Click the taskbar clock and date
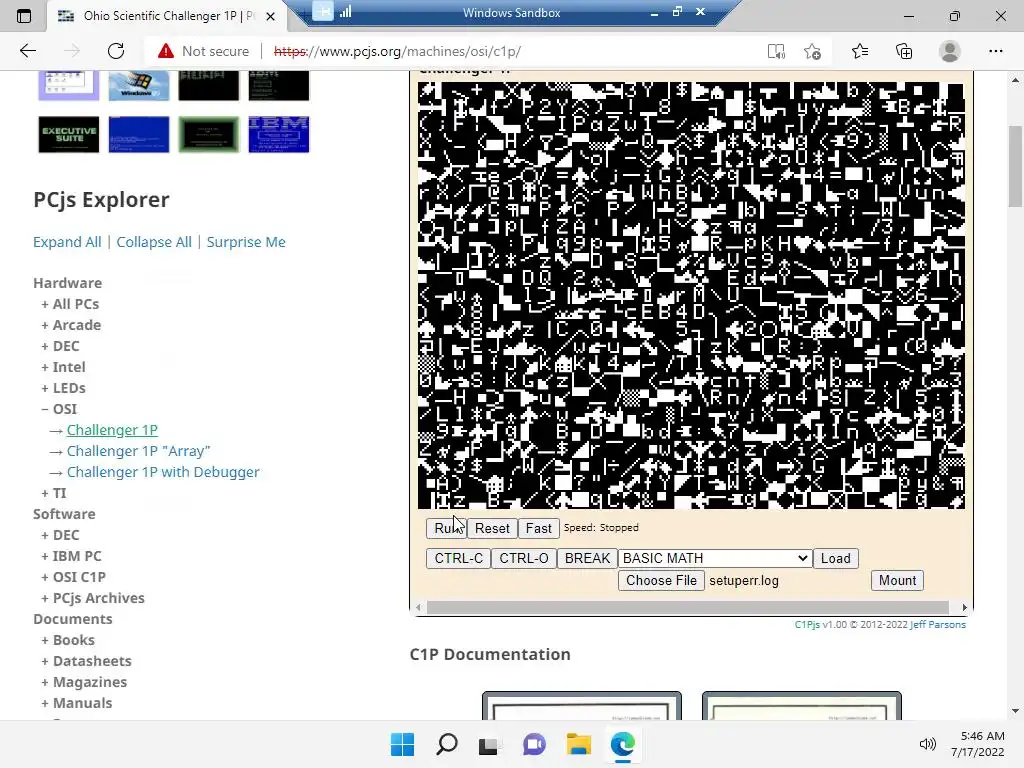 click(978, 744)
